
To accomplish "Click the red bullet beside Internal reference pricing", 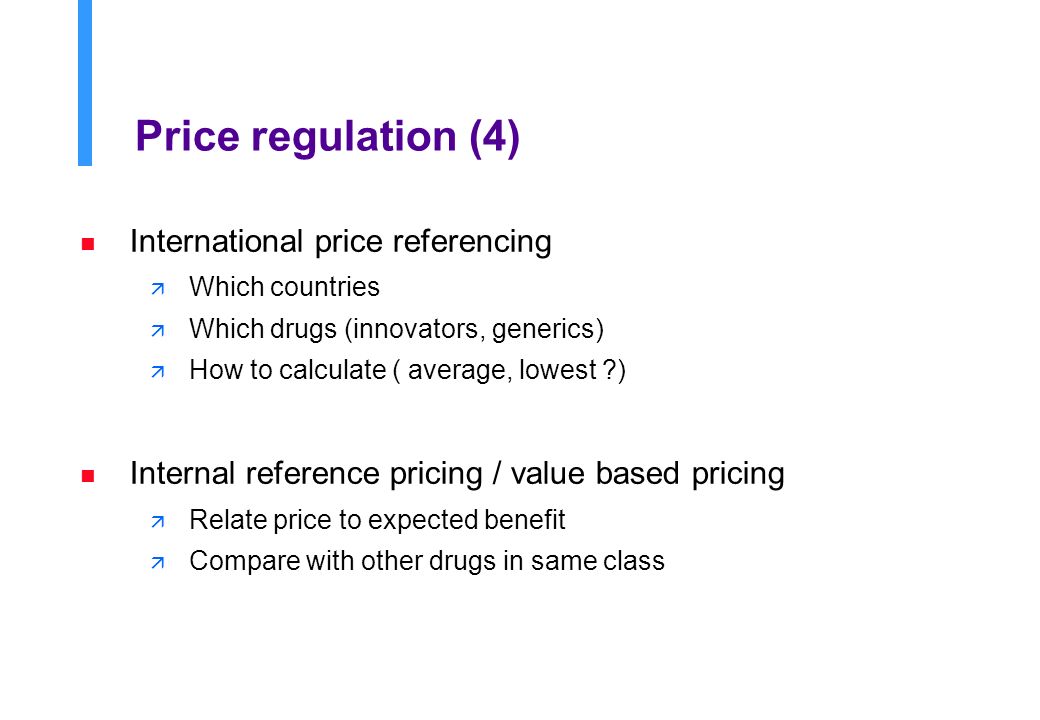I will (88, 476).
